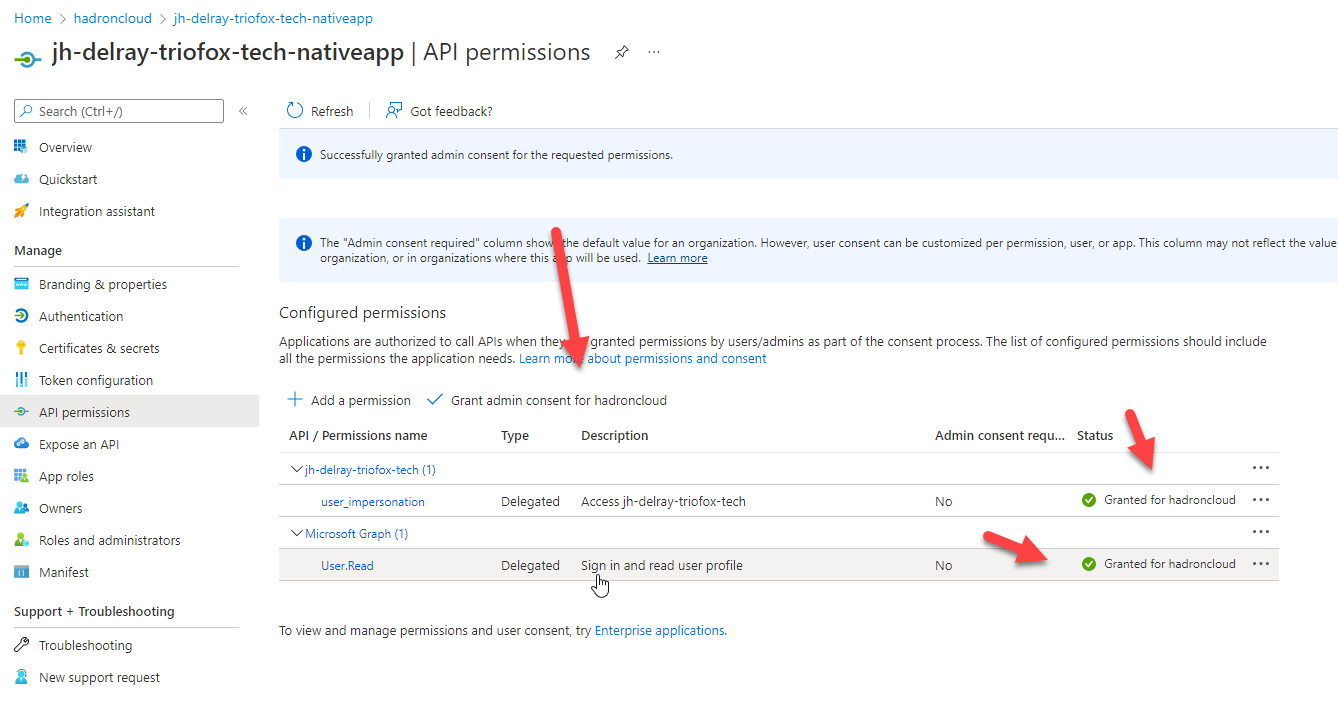Open the user_impersonation permission link

[373, 501]
